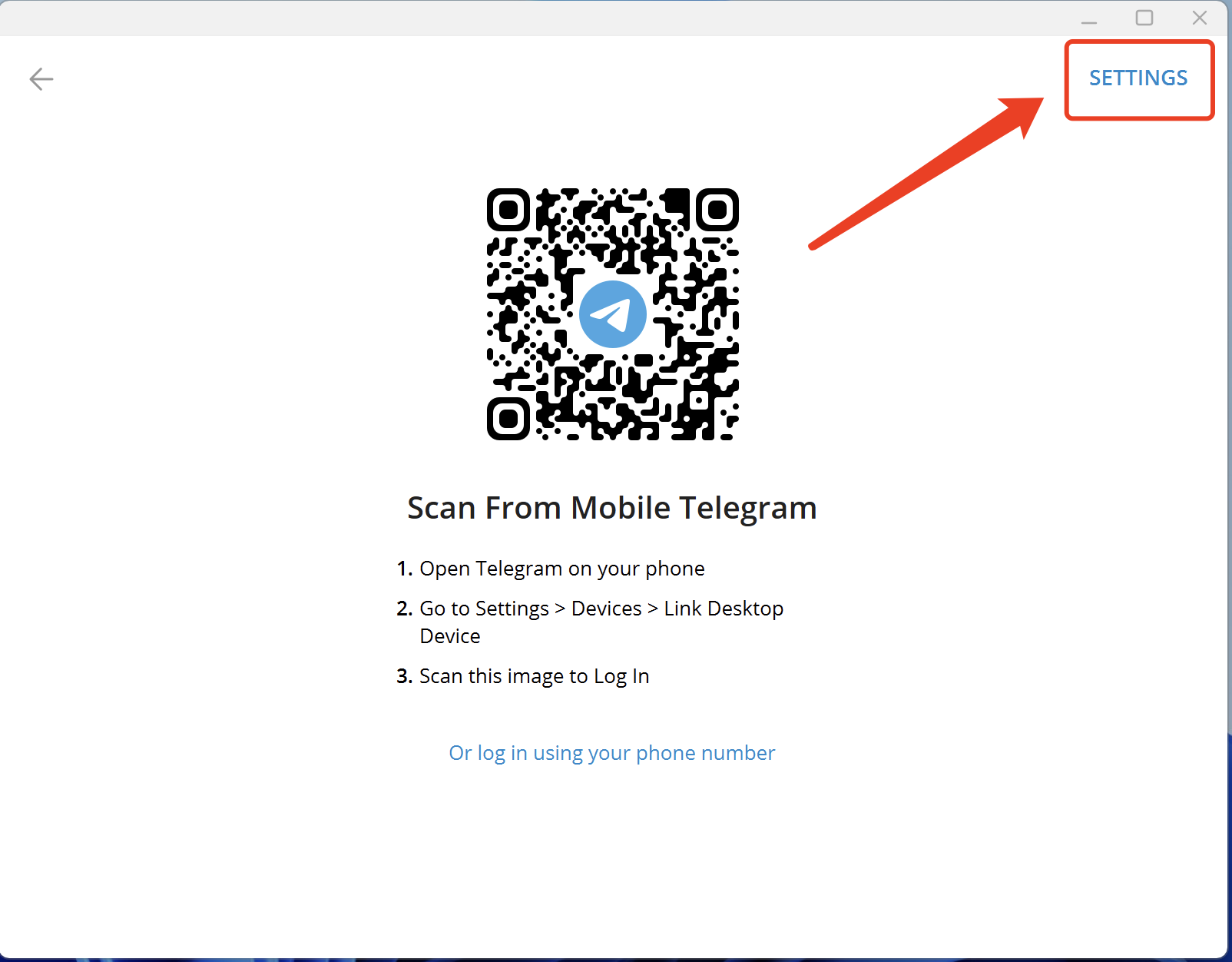Click the word 'Device' on the wrapped line
This screenshot has width=1232, height=962.
point(450,636)
